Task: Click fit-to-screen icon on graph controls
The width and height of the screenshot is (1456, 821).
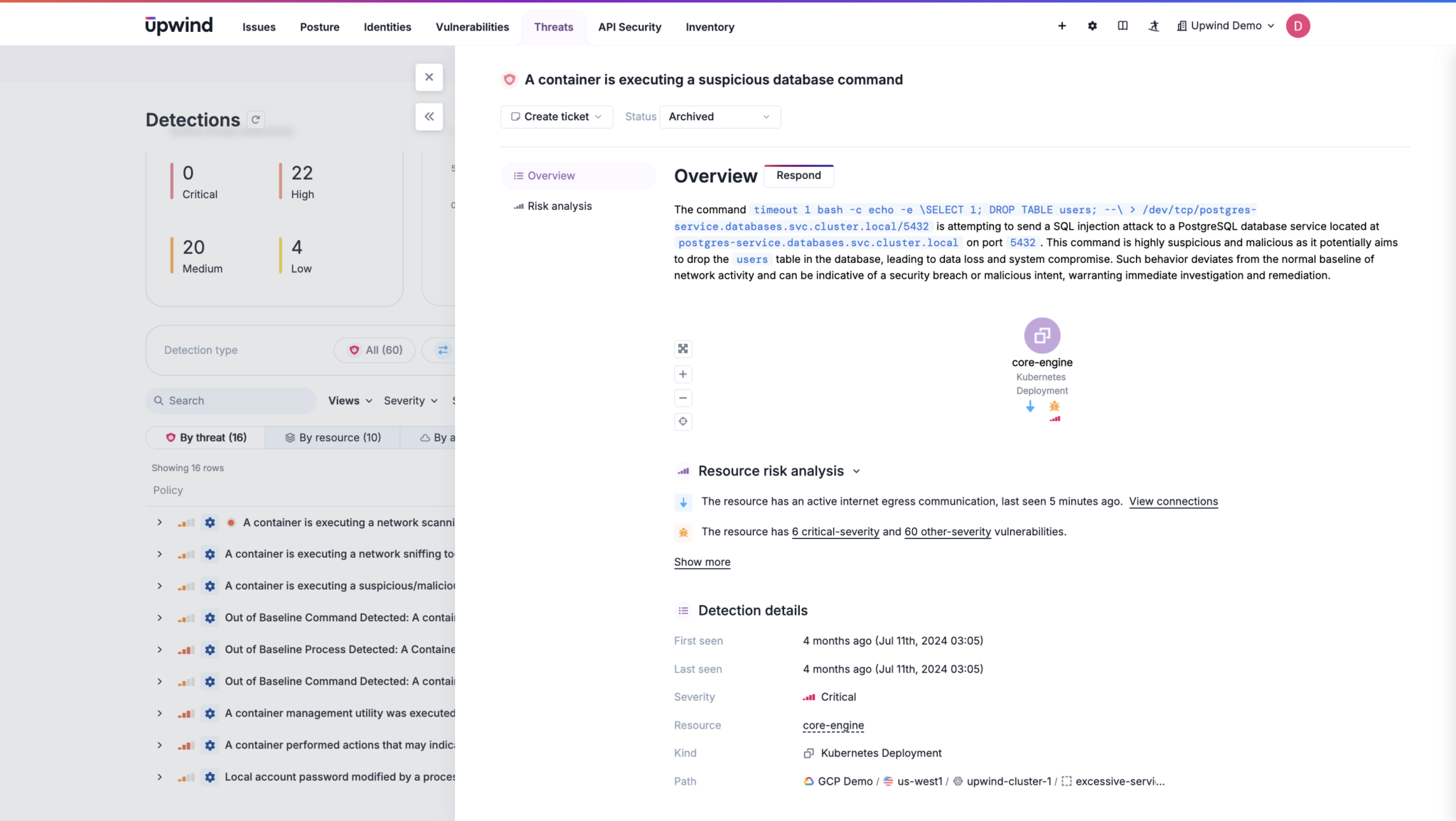Action: [x=682, y=349]
